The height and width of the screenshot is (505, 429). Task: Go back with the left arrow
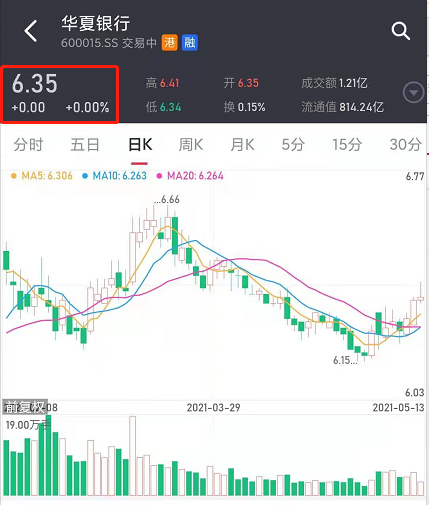31,31
